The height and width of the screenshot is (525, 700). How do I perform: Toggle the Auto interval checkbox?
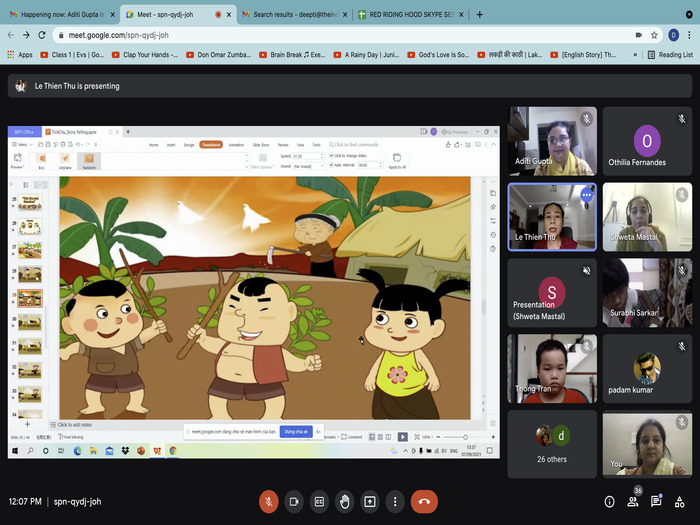(331, 165)
